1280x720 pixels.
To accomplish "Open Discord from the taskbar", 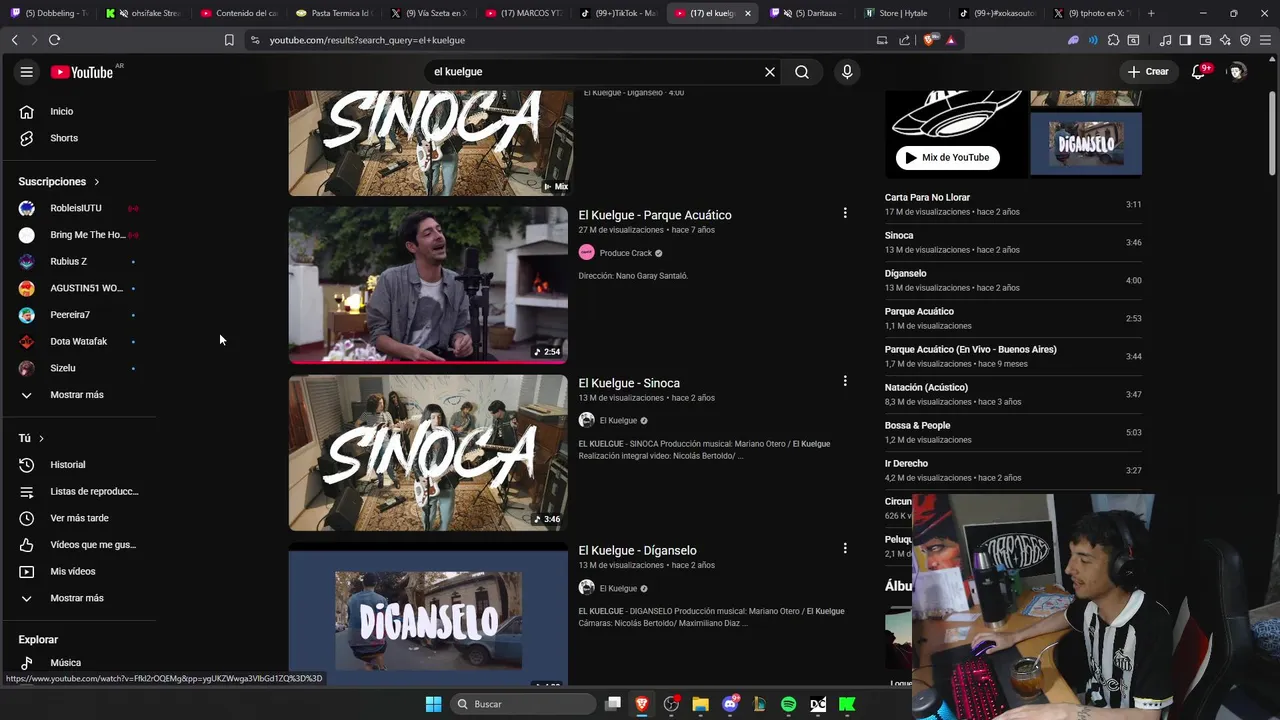I will 730,704.
